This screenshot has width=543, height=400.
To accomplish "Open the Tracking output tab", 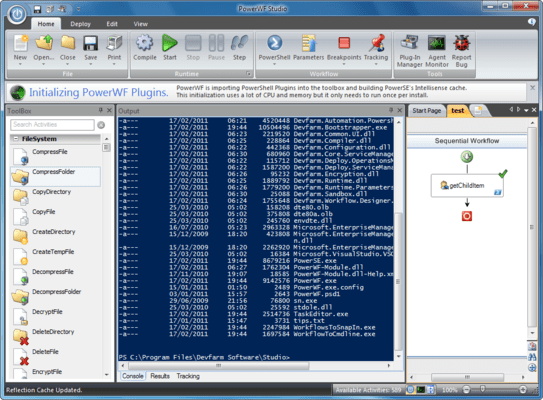I will pyautogui.click(x=188, y=376).
